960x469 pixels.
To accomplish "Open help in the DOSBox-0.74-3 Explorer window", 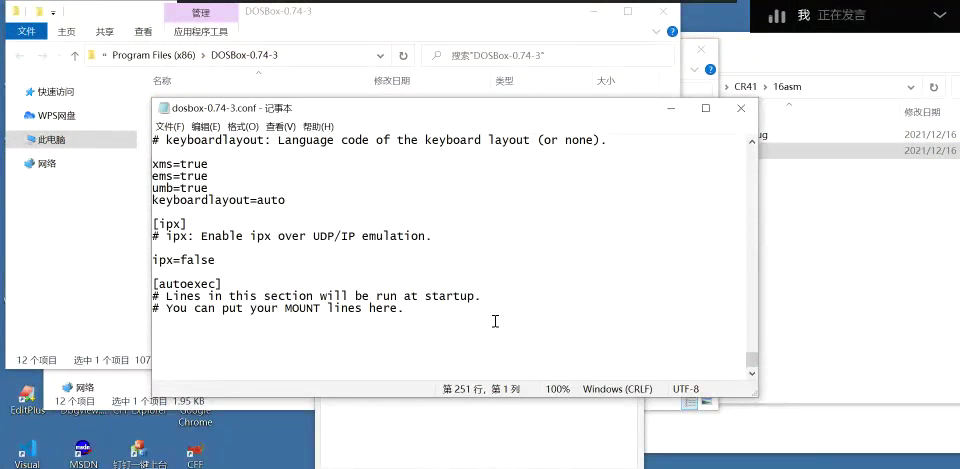I will coord(672,32).
